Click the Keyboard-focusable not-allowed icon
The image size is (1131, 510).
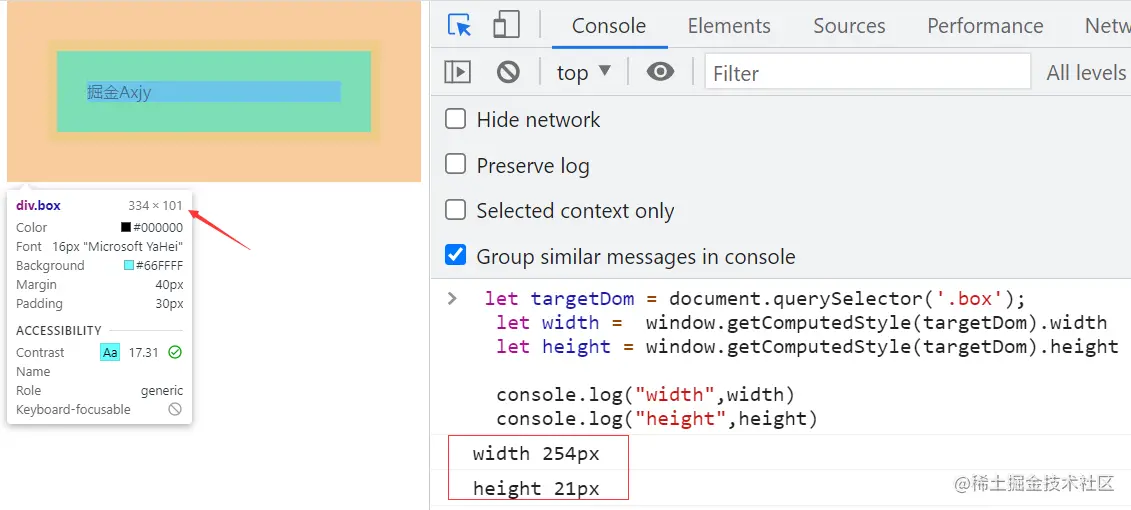pyautogui.click(x=175, y=409)
